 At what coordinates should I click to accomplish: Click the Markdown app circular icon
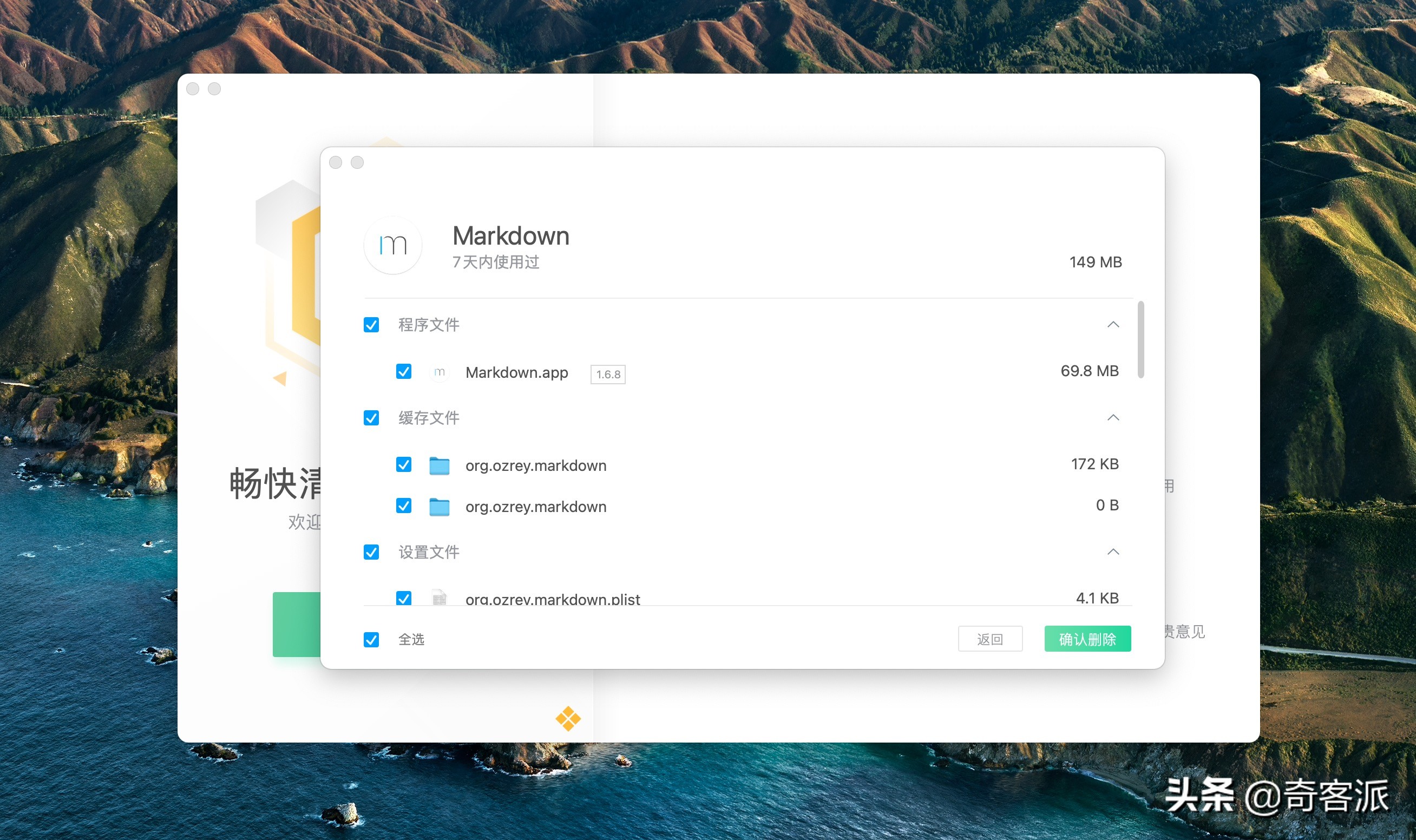pos(393,246)
